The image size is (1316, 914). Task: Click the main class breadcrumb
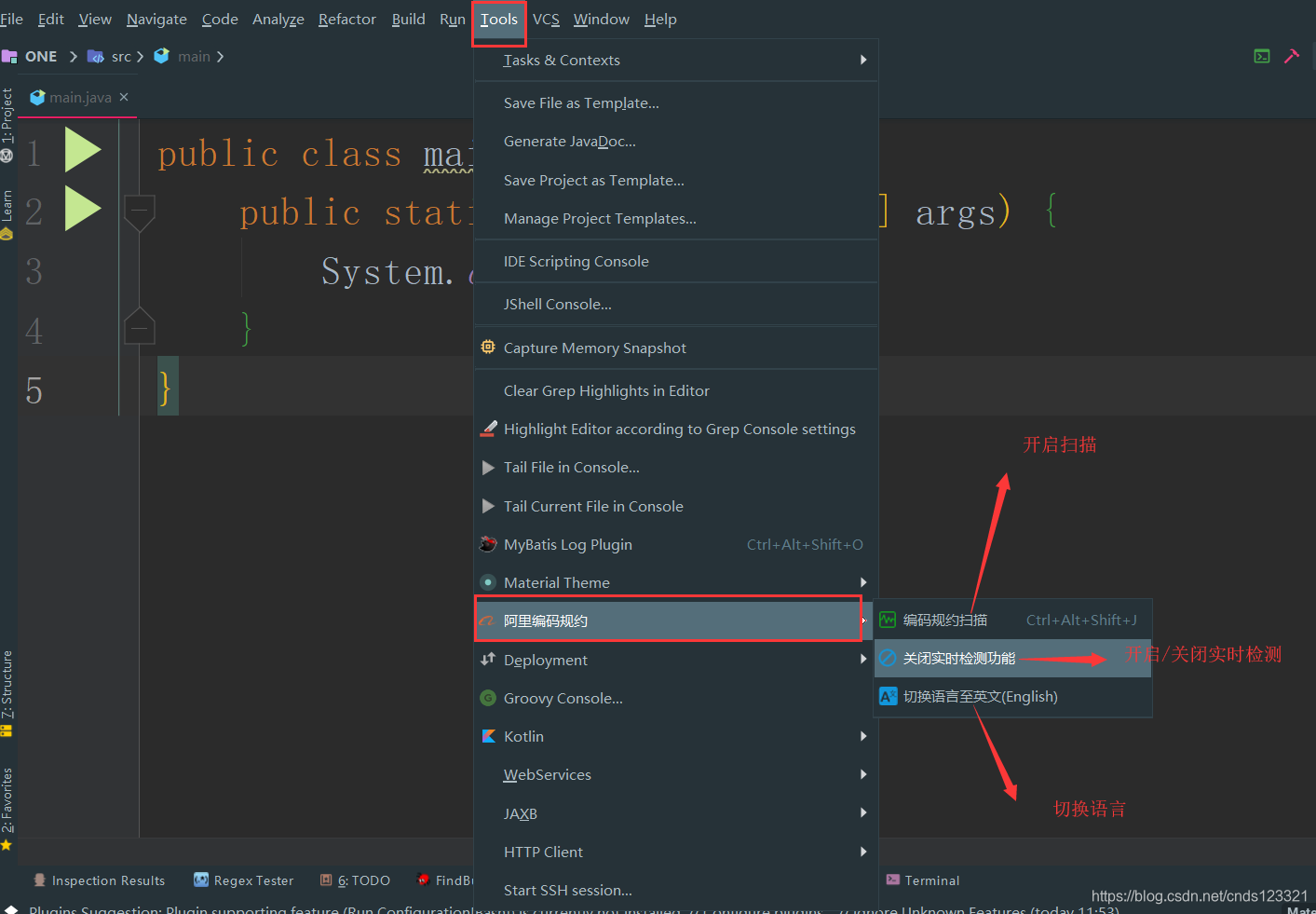pyautogui.click(x=183, y=56)
